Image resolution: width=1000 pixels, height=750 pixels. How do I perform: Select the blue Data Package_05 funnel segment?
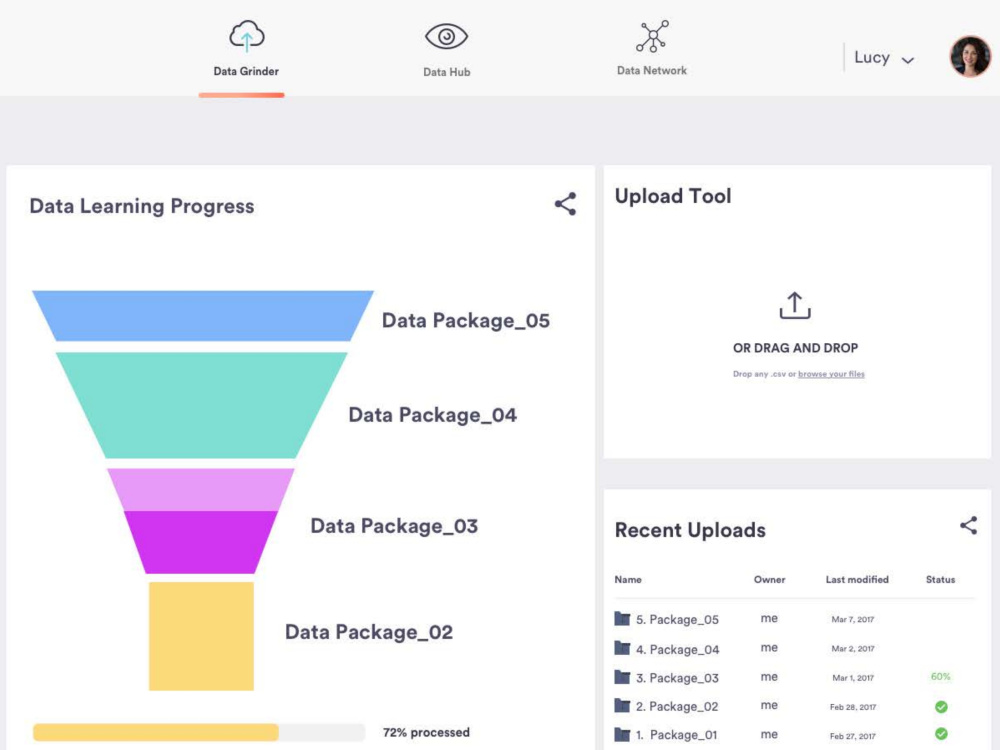coord(203,316)
